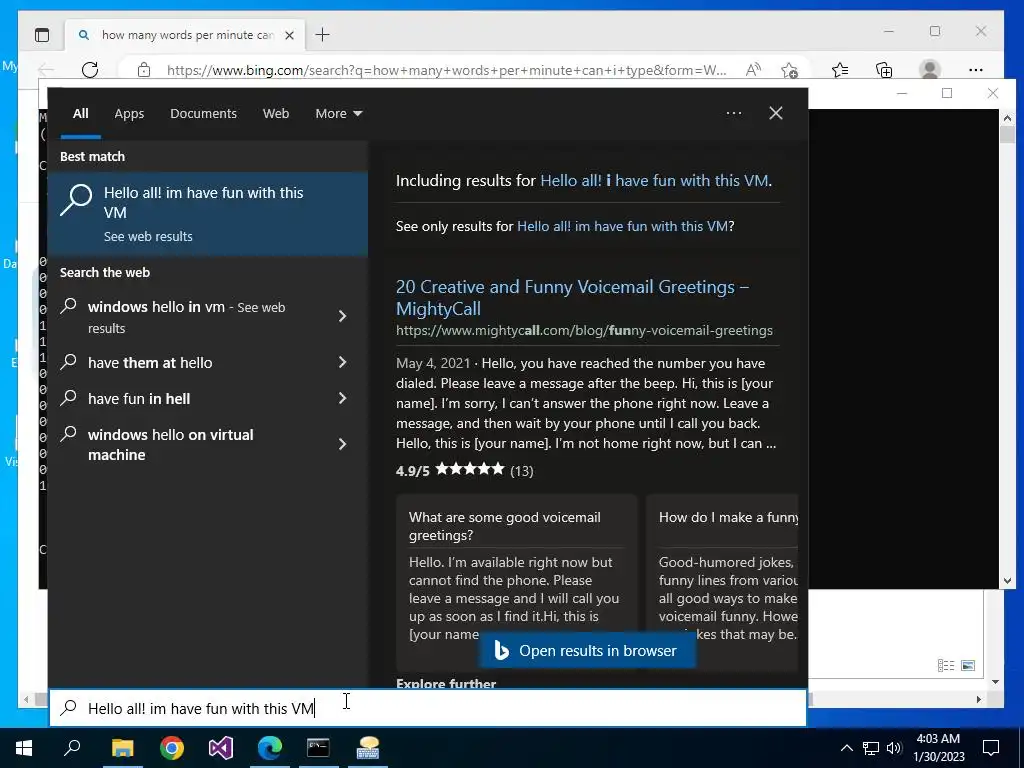Open Visual Studio from the taskbar

[221, 748]
